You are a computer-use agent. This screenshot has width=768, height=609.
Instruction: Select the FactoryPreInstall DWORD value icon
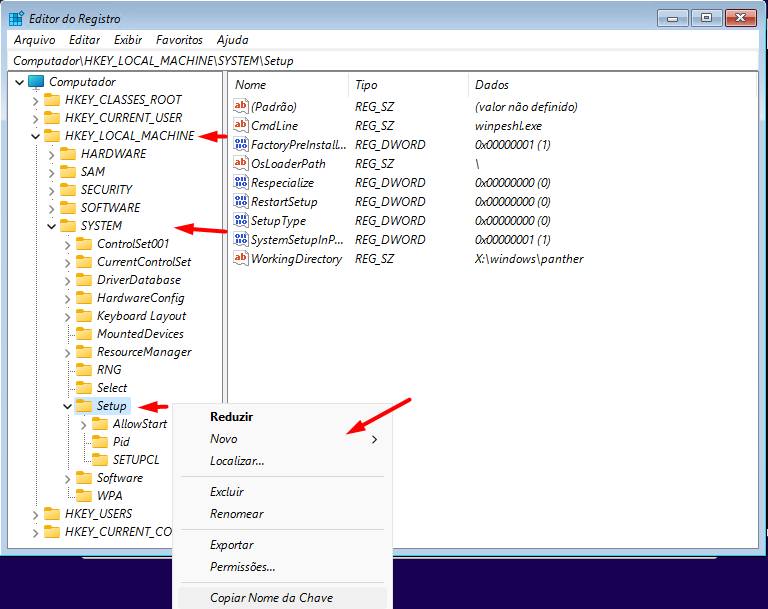pyautogui.click(x=240, y=145)
